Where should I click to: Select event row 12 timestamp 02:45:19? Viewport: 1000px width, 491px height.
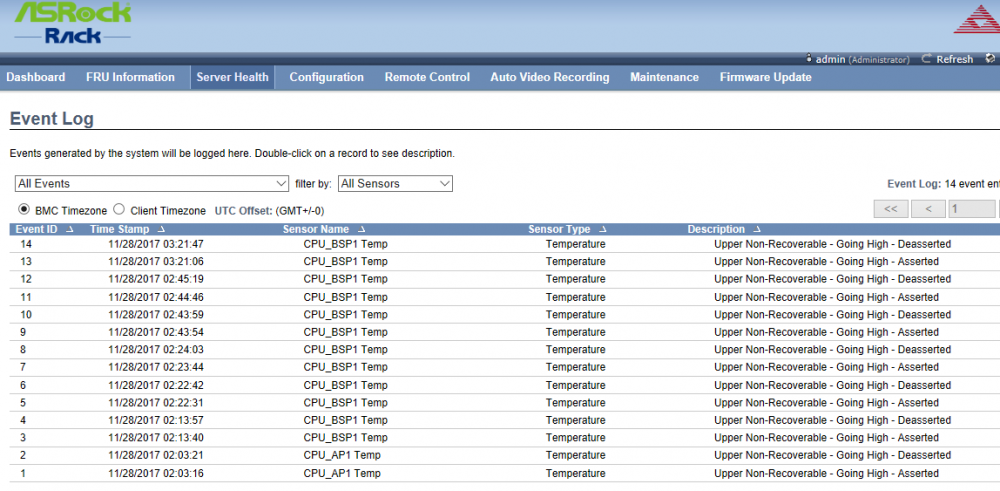(x=156, y=279)
